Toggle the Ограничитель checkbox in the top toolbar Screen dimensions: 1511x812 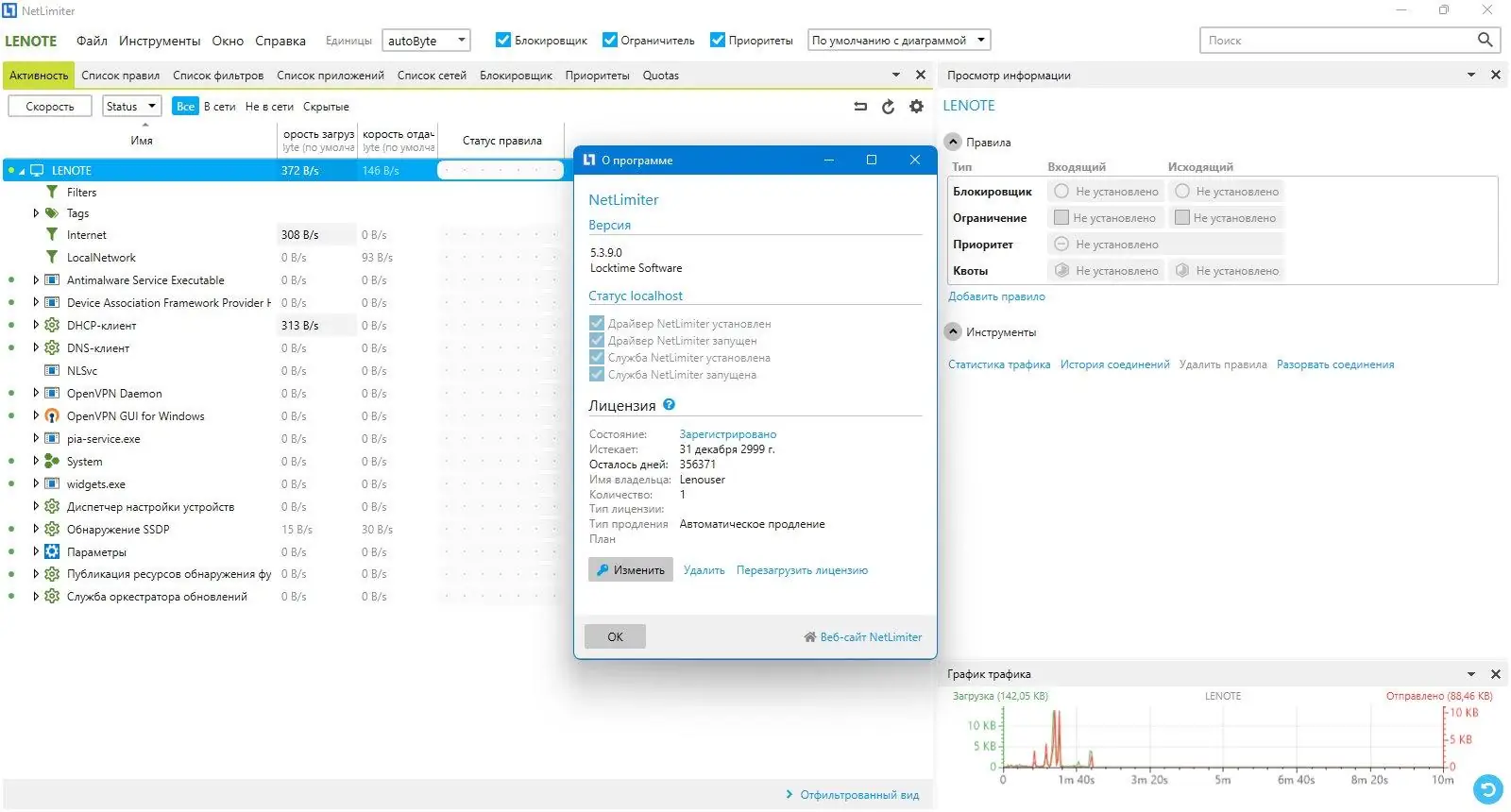610,40
